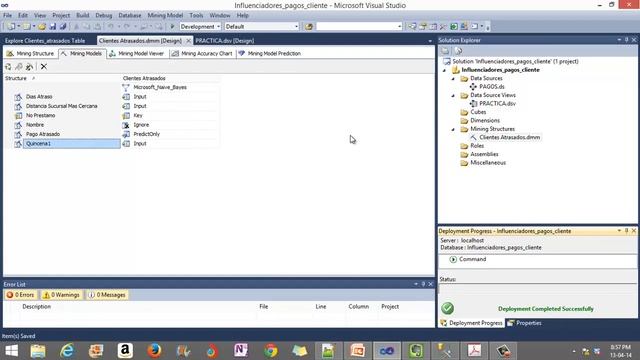This screenshot has width=640, height=360.
Task: Switch to Explore Clientes_atrasados Table tab
Action: point(45,41)
